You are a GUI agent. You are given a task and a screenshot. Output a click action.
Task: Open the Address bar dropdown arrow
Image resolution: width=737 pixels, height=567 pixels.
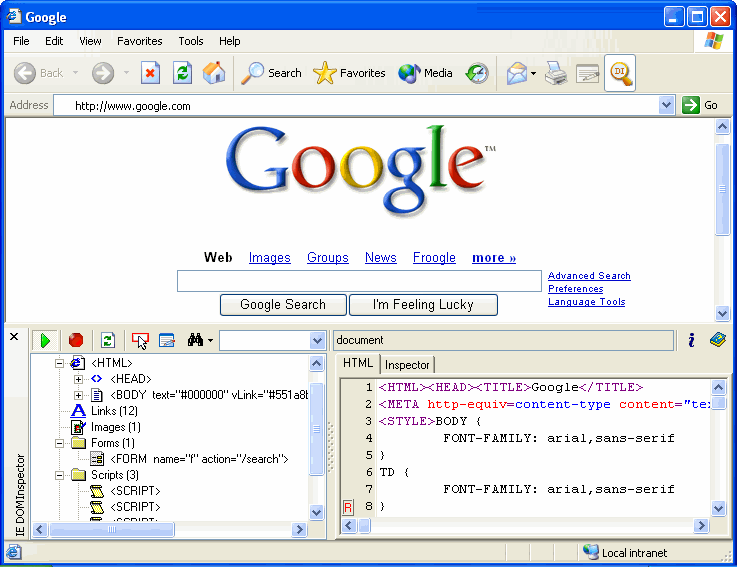666,105
